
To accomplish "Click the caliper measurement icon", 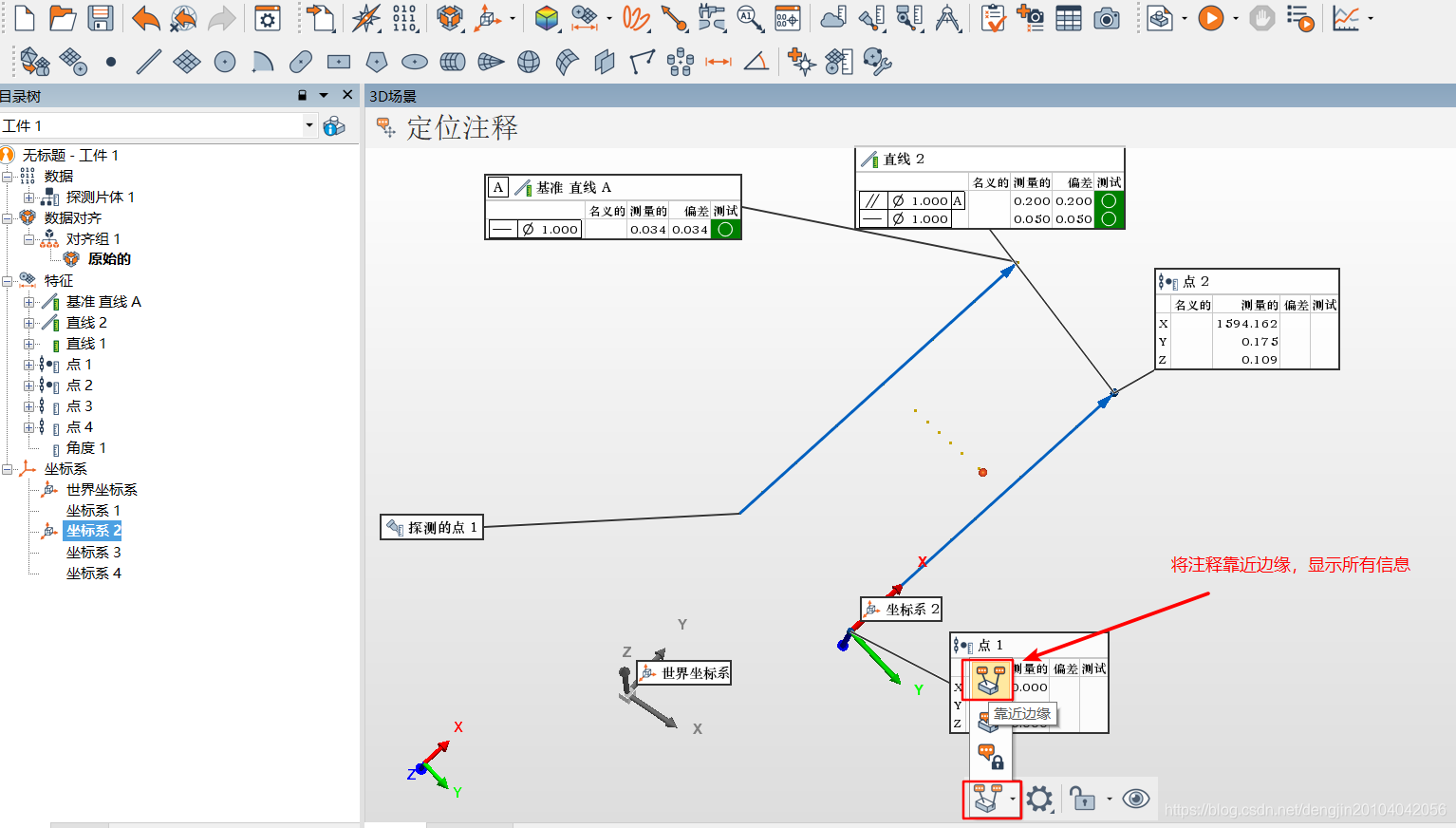I will point(712,18).
